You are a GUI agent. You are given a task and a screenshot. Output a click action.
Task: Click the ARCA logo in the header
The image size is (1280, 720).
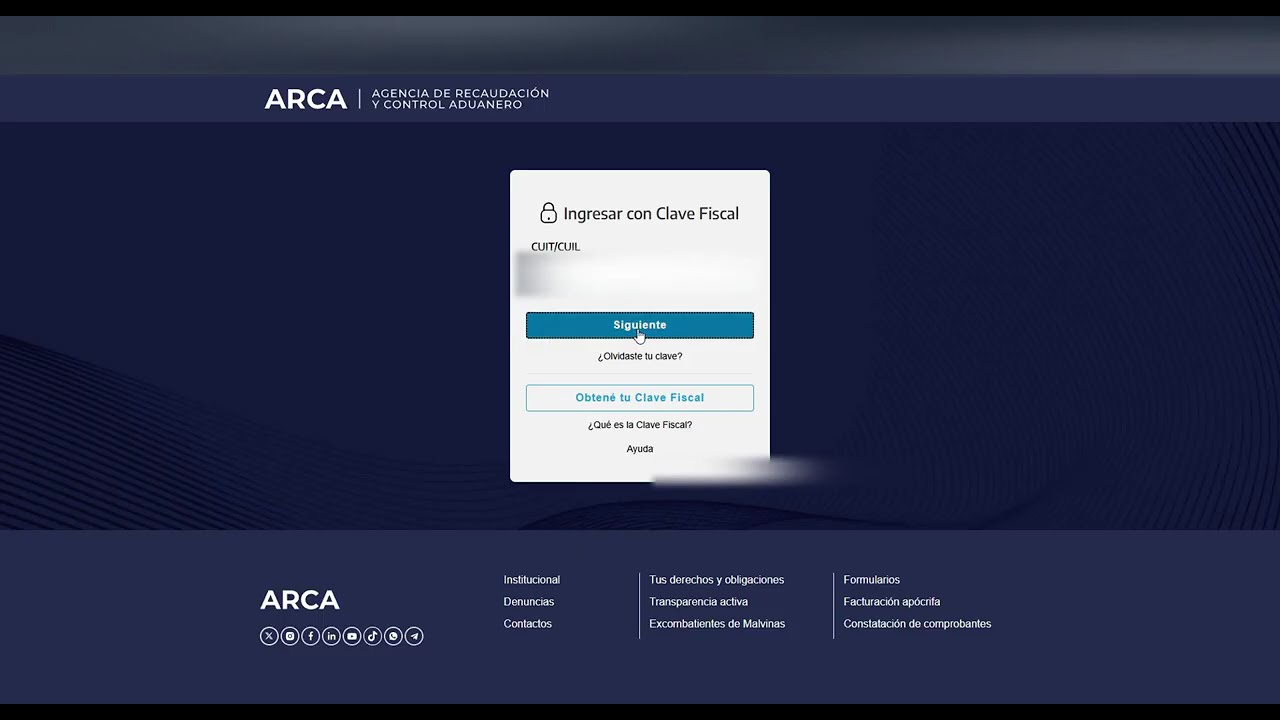[305, 99]
